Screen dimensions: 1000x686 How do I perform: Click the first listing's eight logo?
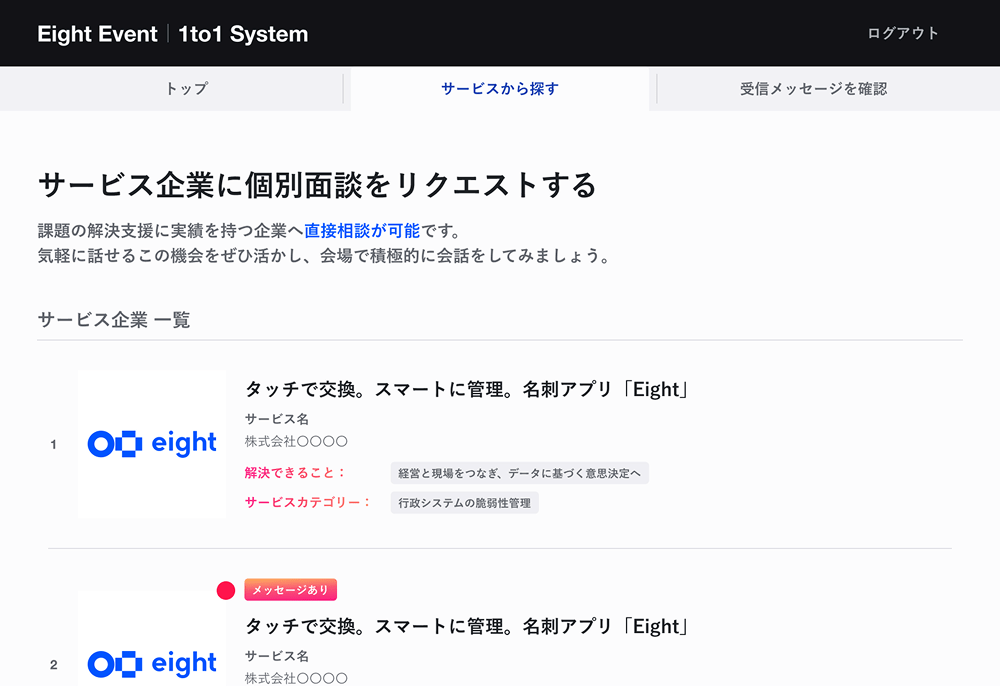coord(152,444)
